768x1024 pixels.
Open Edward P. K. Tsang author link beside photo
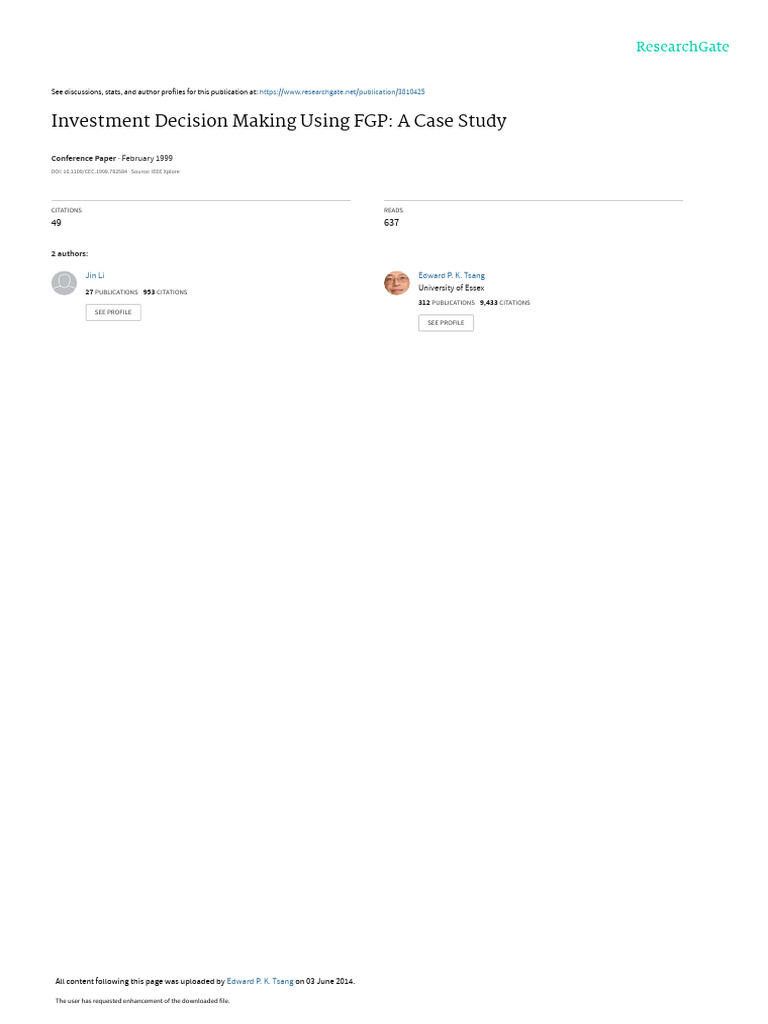tap(451, 276)
